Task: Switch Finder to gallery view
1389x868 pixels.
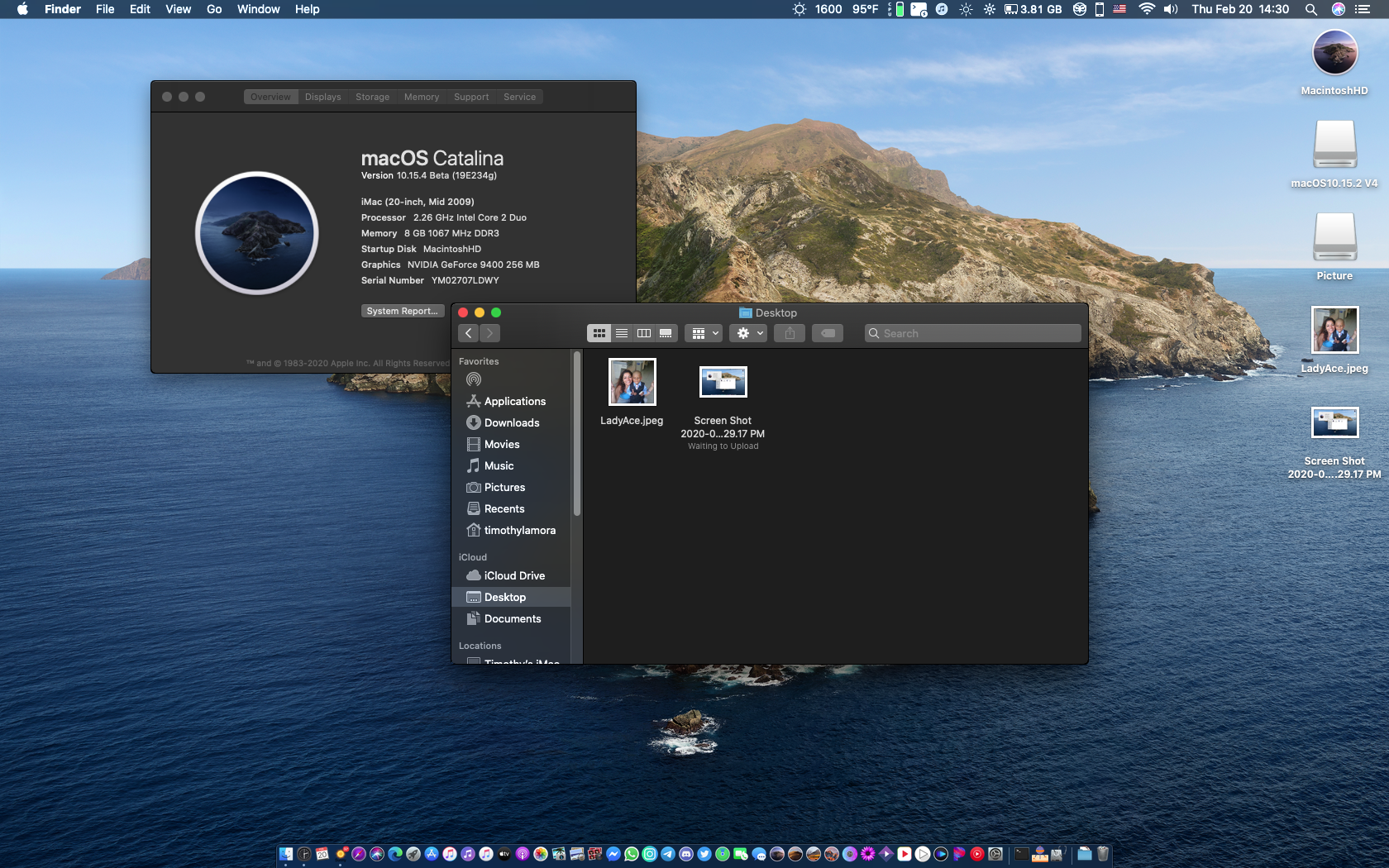Action: click(666, 333)
